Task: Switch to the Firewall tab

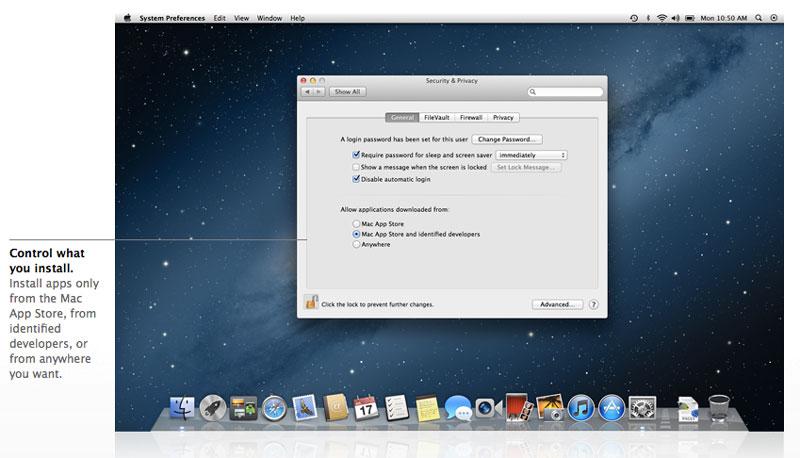Action: [x=471, y=117]
